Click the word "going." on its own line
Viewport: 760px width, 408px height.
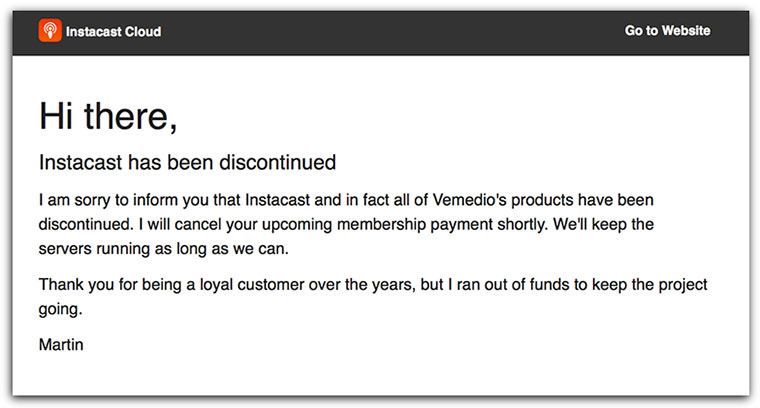[x=61, y=310]
